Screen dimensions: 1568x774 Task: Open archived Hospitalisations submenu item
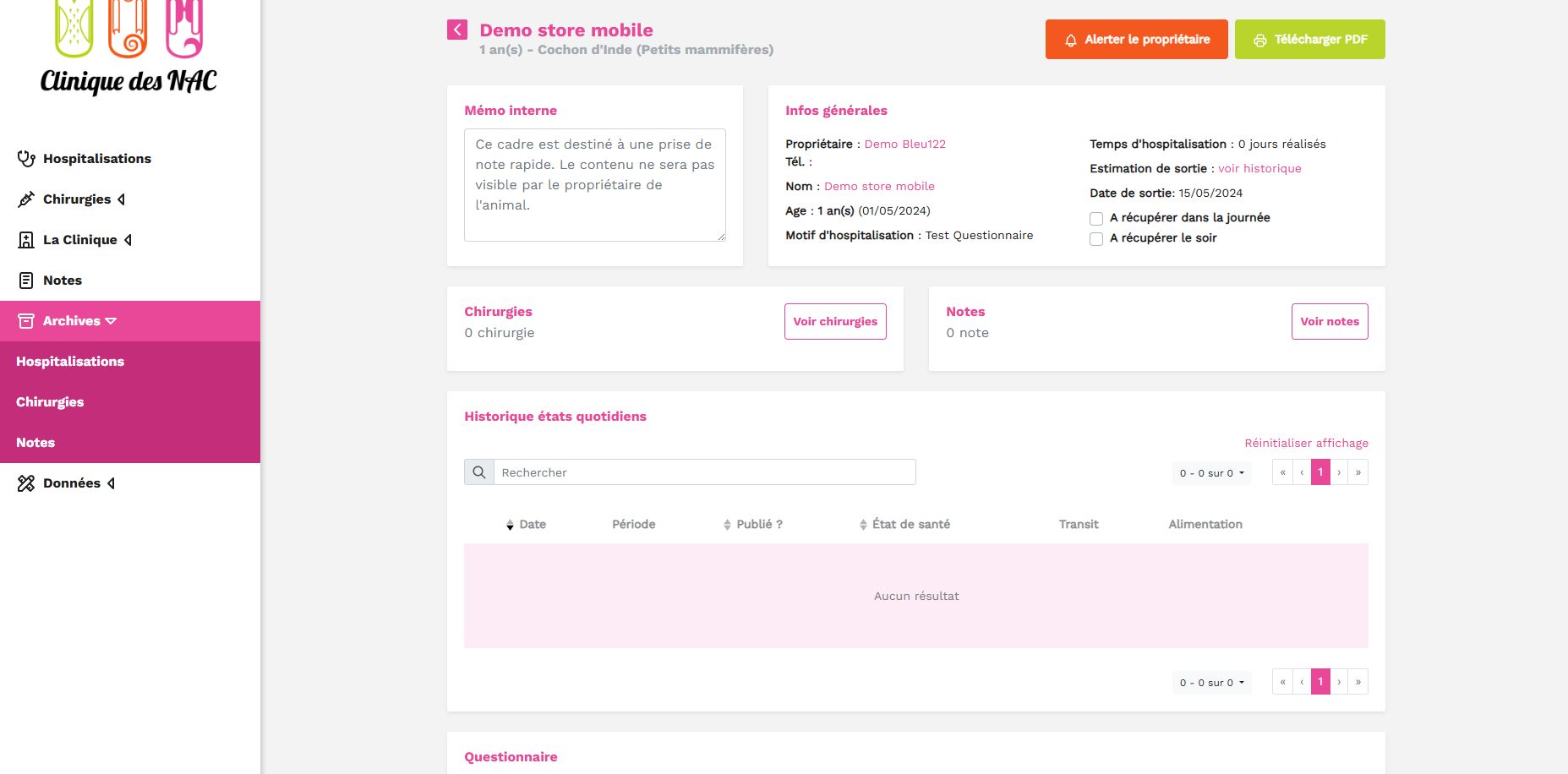coord(70,362)
